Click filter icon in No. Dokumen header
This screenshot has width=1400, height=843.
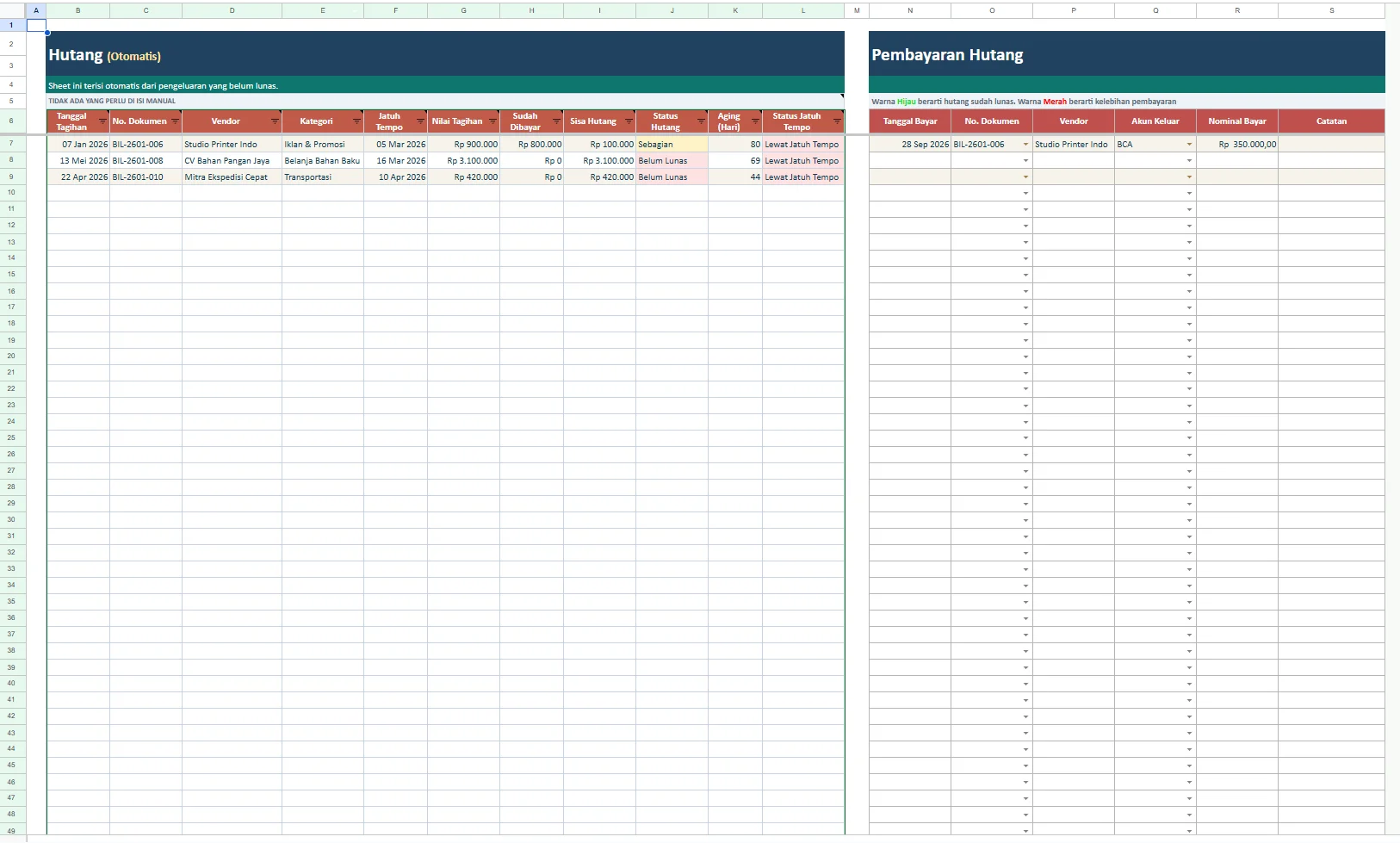tap(175, 121)
